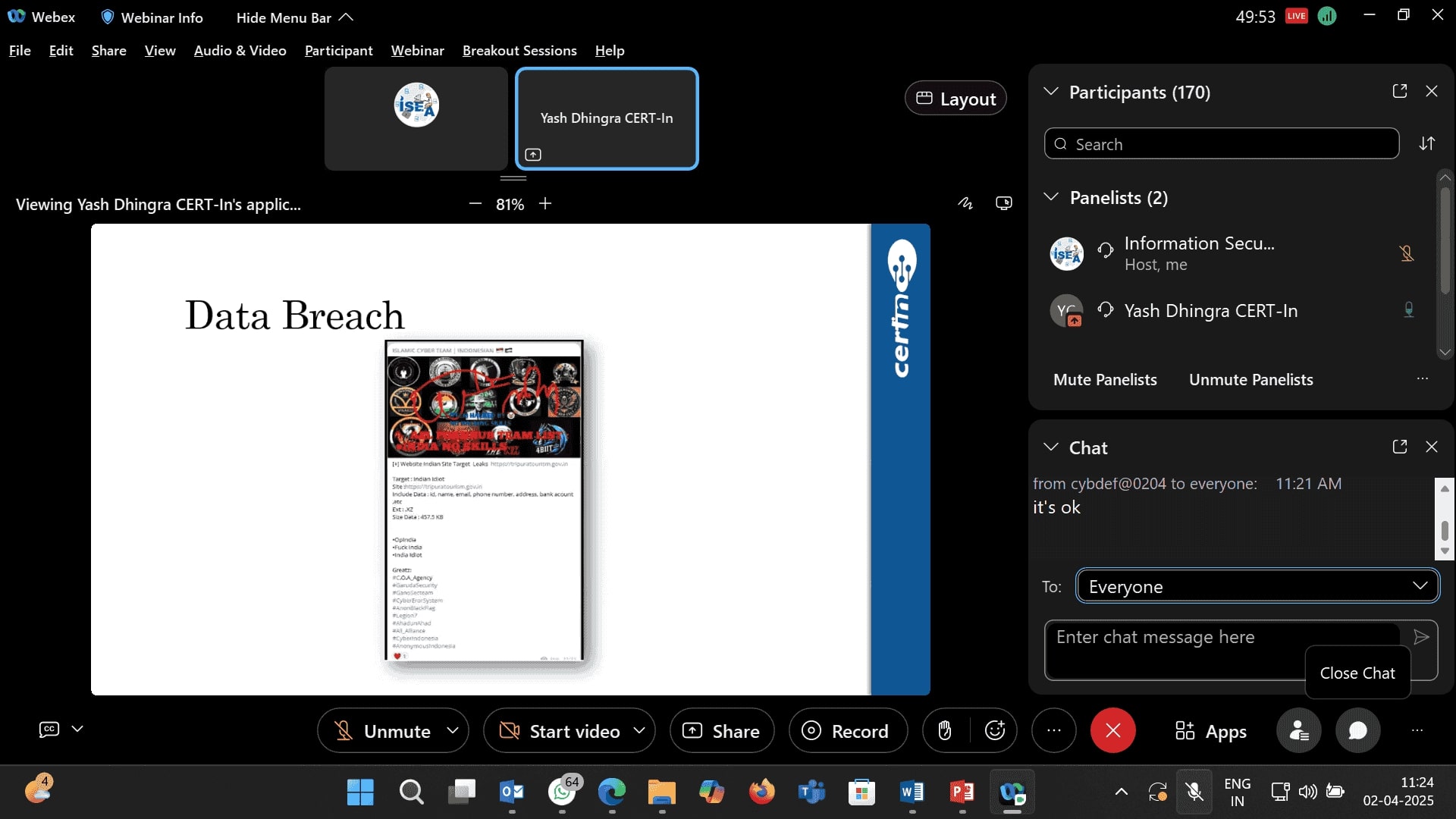Open the Everyone recipient dropdown
Viewport: 1456px width, 819px height.
[x=1257, y=586]
